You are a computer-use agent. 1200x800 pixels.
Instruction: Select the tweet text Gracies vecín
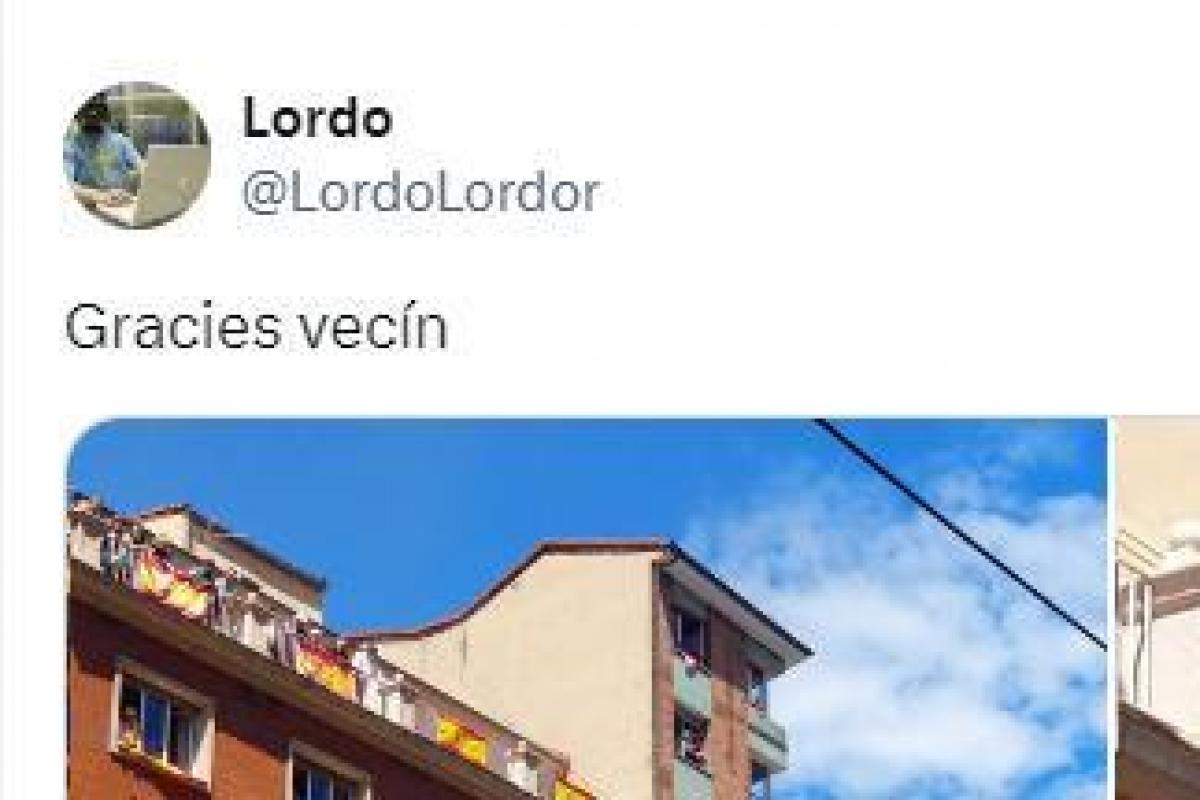(256, 327)
